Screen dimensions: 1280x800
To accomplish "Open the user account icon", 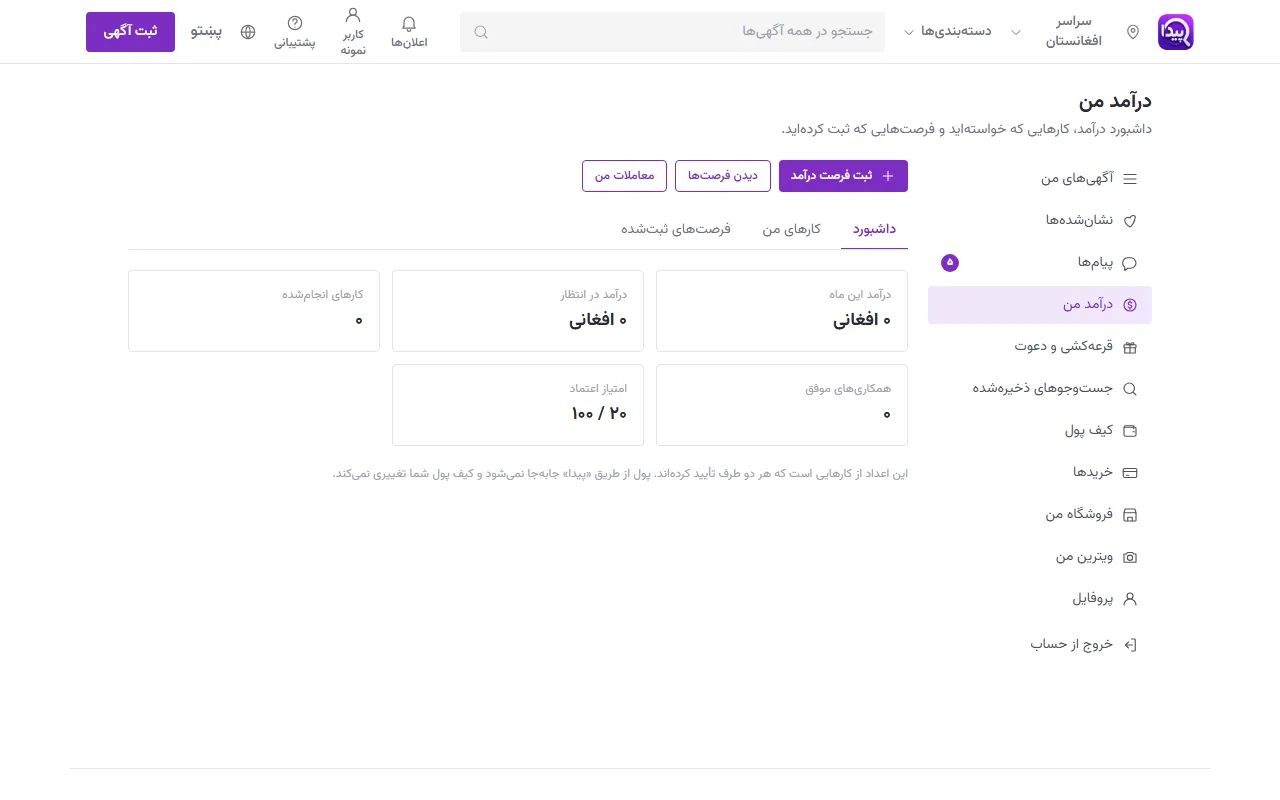I will click(353, 15).
